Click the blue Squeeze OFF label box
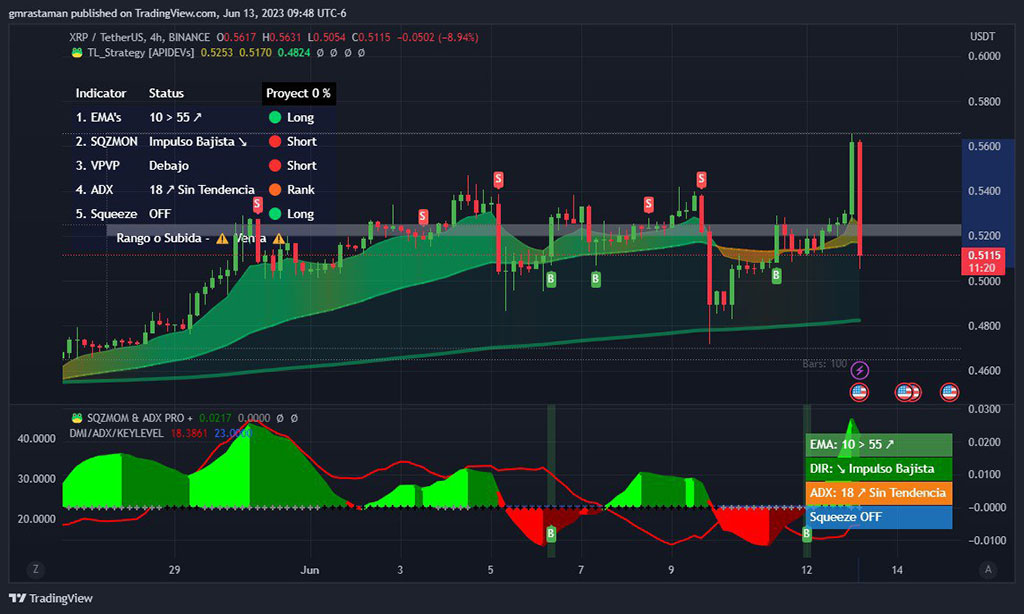This screenshot has height=614, width=1024. 878,517
